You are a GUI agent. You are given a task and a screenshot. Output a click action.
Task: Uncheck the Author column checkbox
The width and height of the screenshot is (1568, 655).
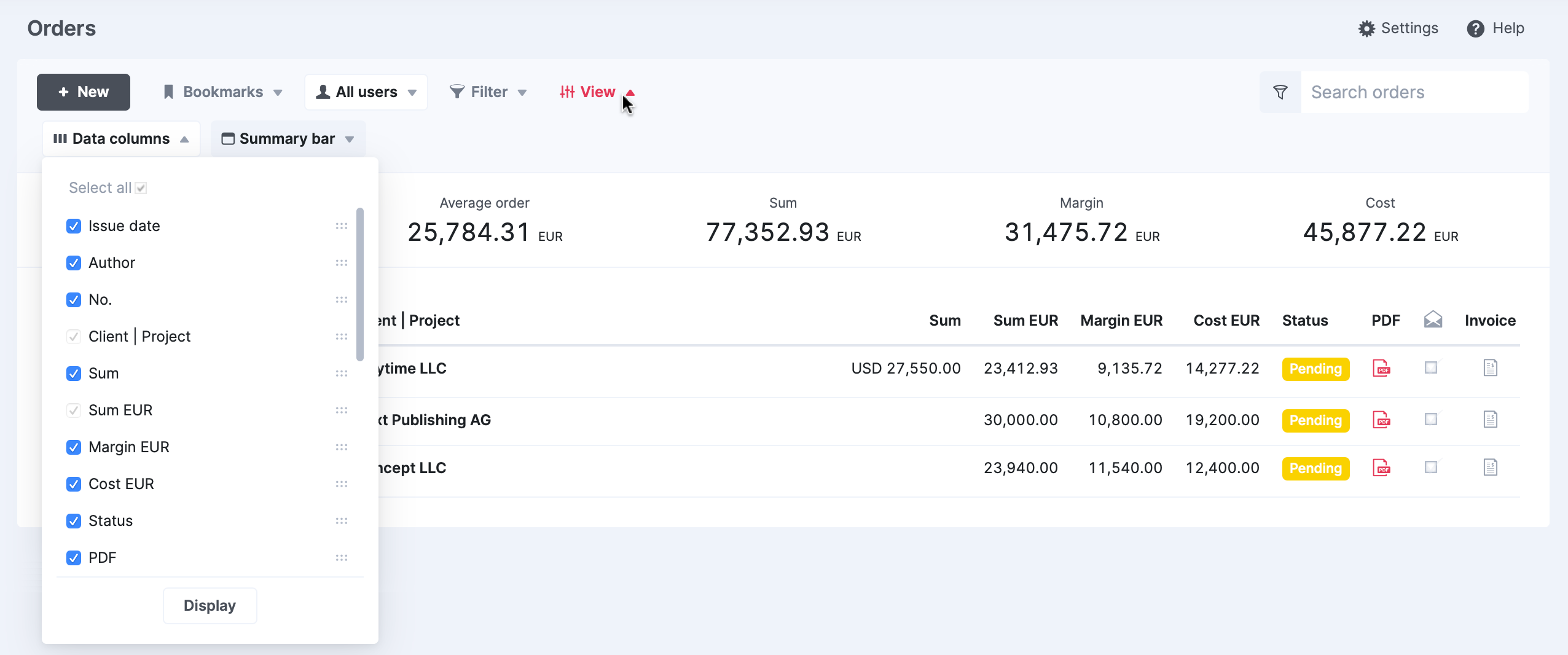[x=74, y=263]
